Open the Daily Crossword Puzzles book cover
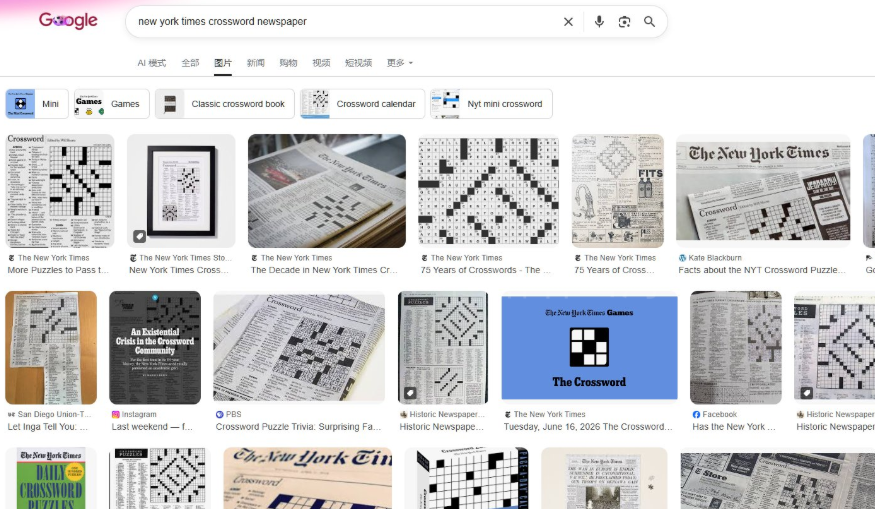Screen dimensions: 875x509 point(51,478)
